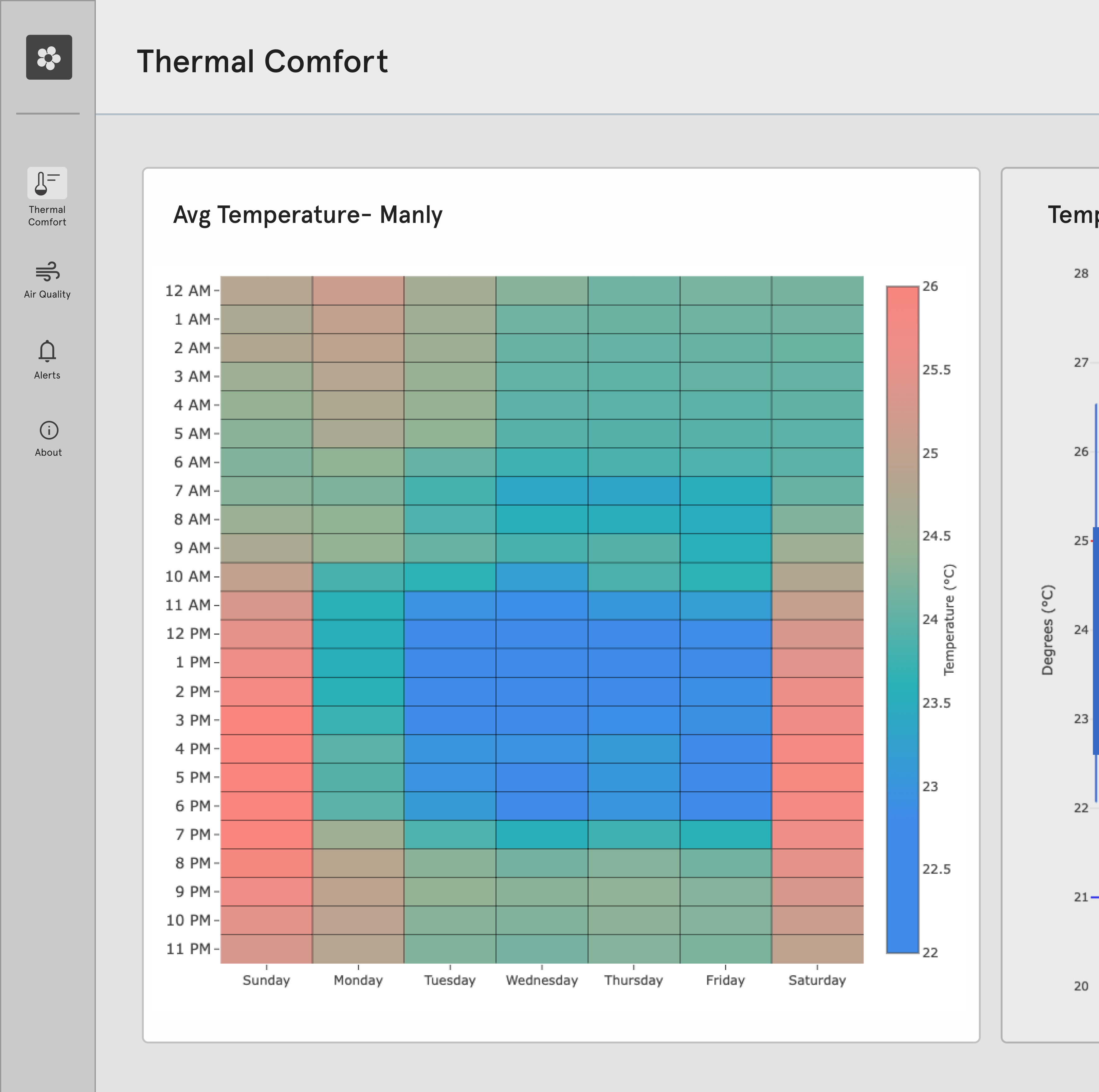Click the About sidebar label
This screenshot has width=1099, height=1092.
tap(48, 452)
